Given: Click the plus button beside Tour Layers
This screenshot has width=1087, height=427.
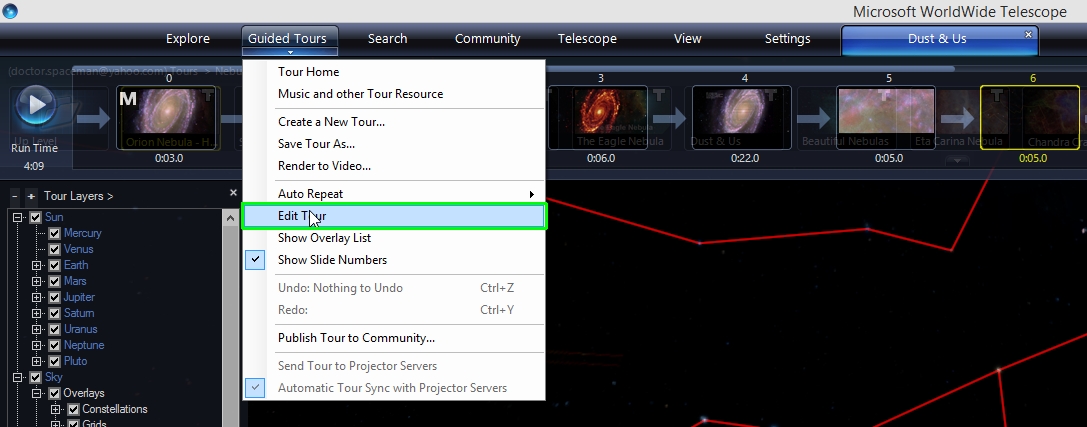Looking at the screenshot, I should (31, 196).
